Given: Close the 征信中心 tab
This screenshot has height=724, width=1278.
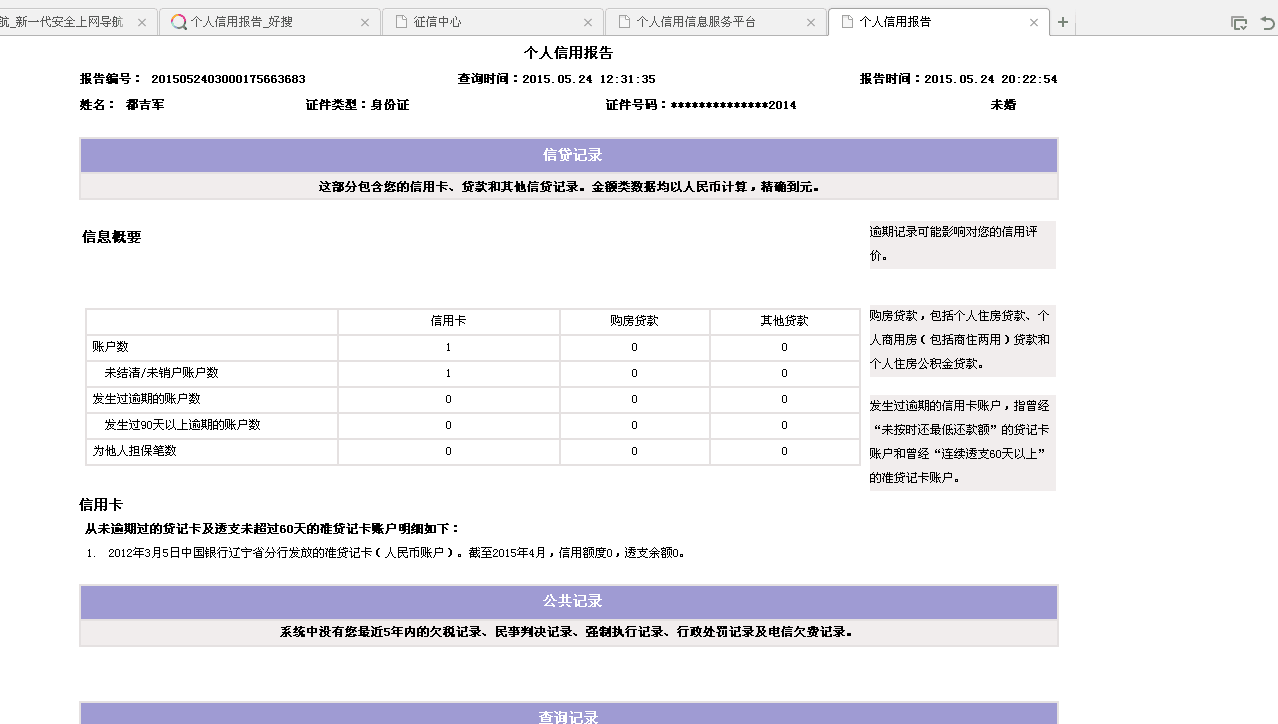Looking at the screenshot, I should coord(587,22).
